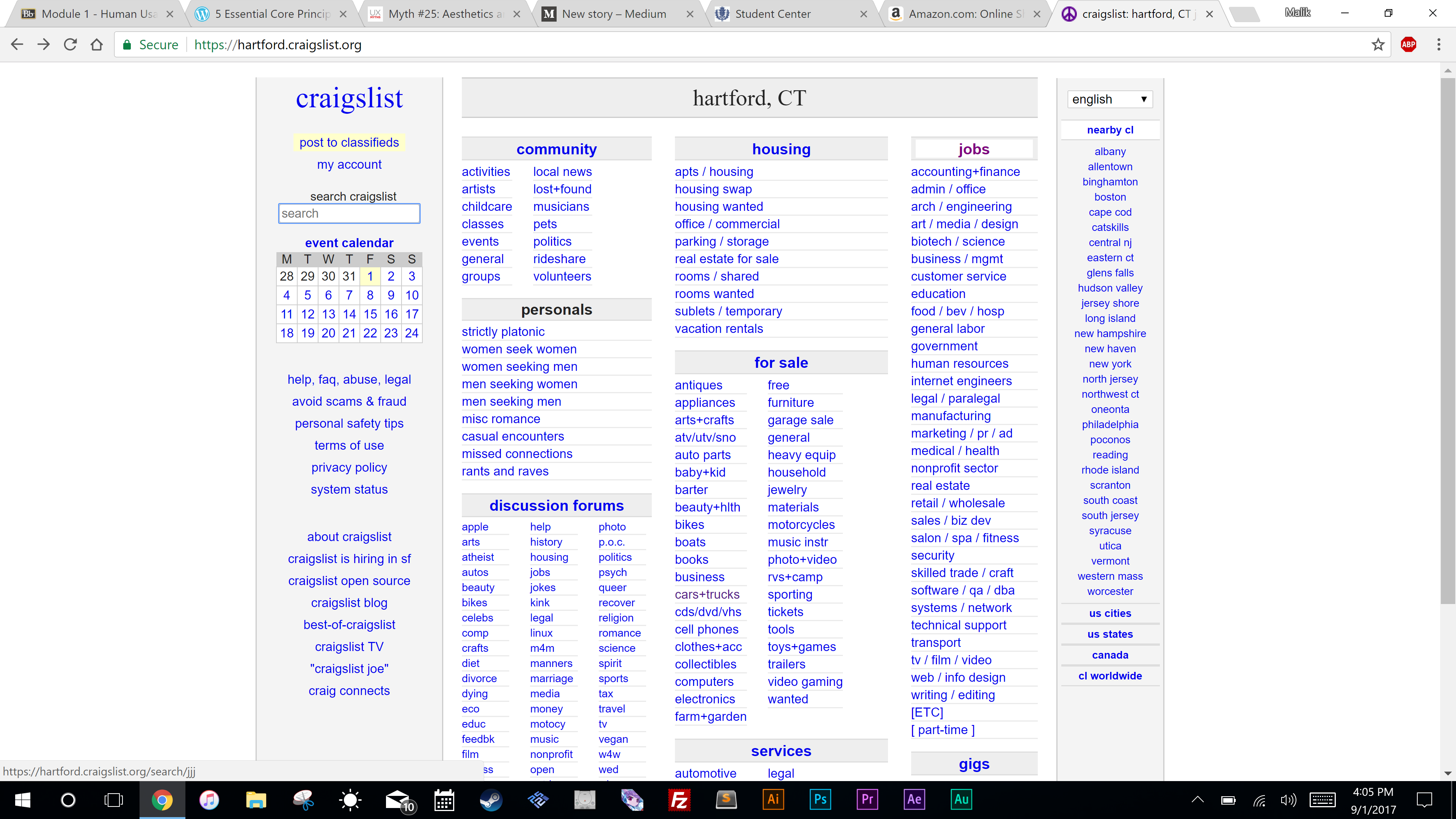Open Steam from the taskbar
Viewport: 1456px width, 819px height.
(491, 799)
